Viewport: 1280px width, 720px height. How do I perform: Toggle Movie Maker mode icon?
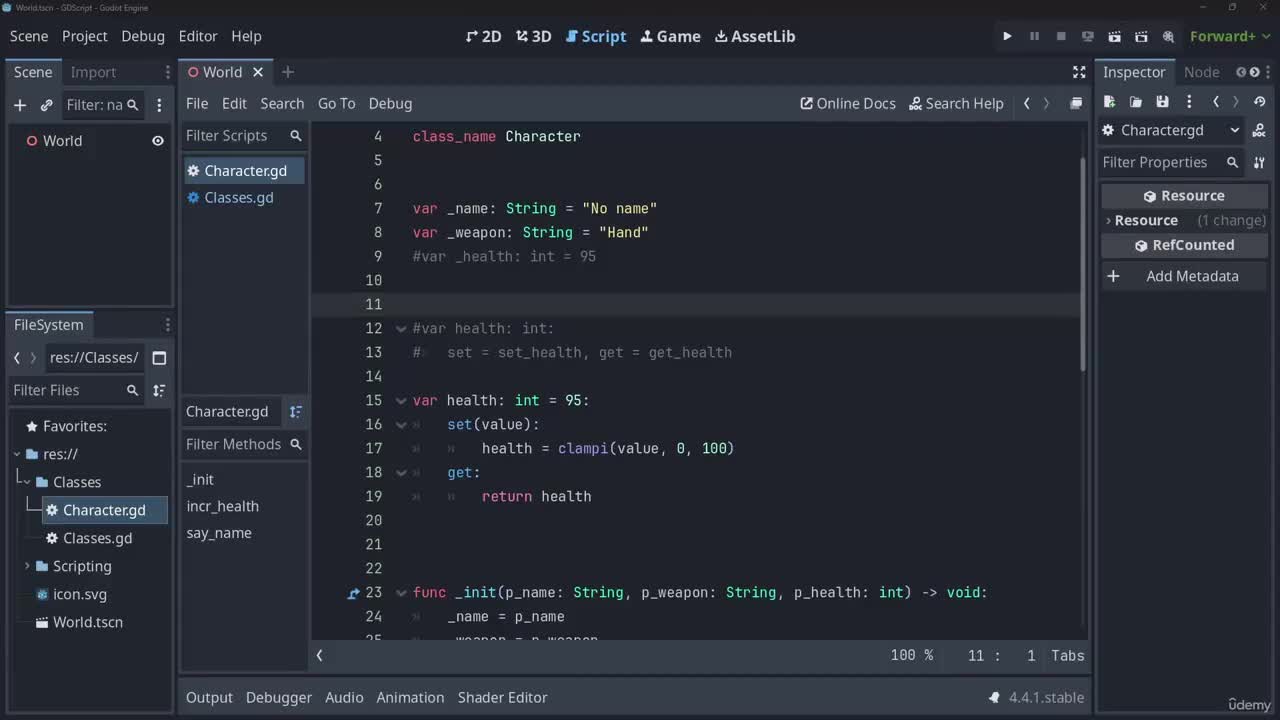(x=1168, y=36)
